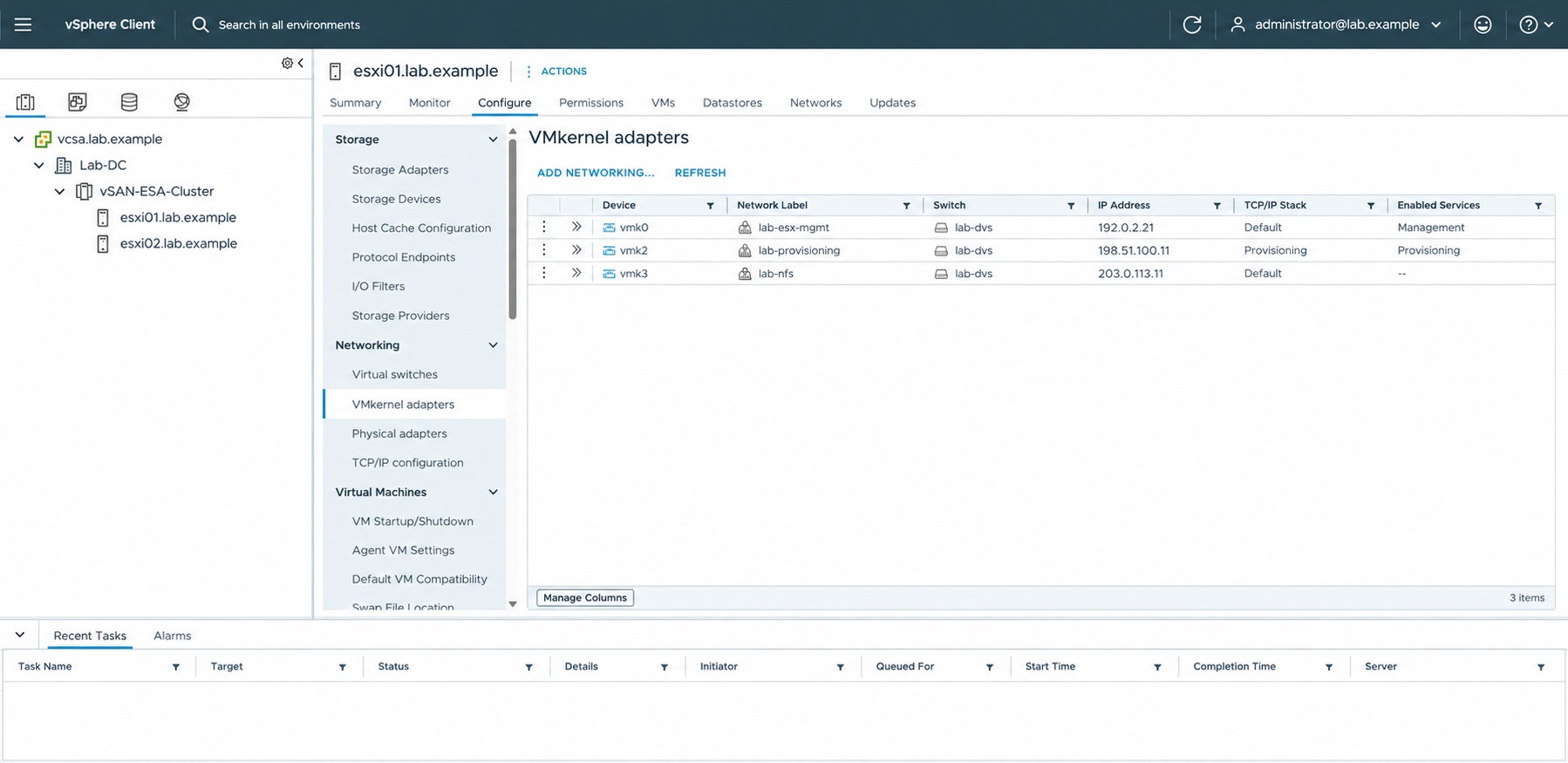Click ADD NETWORKING link

click(x=596, y=173)
